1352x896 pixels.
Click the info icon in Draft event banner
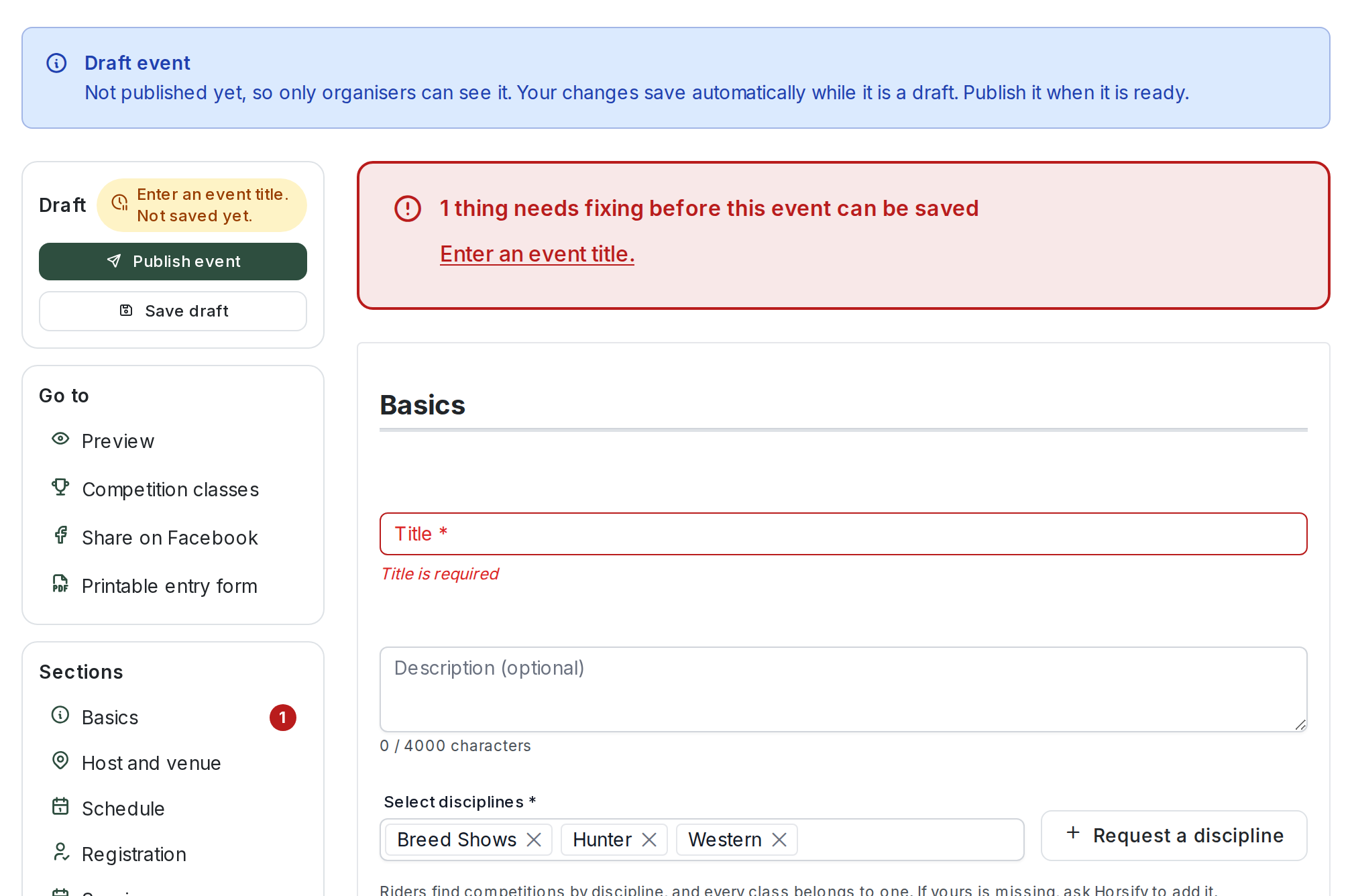point(56,63)
